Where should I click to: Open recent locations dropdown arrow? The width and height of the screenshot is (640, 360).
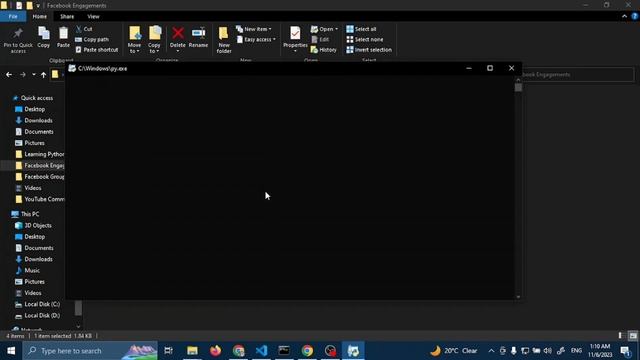point(34,75)
